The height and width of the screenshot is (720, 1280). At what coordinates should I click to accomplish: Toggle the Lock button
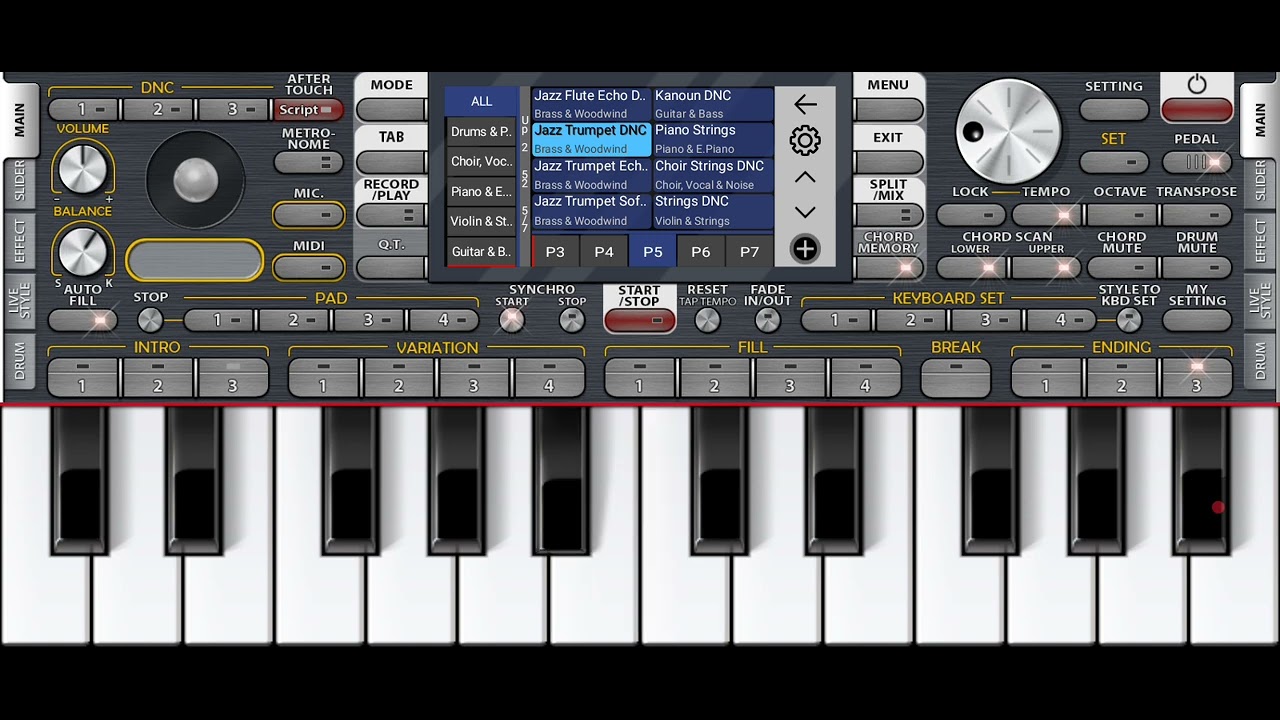click(971, 215)
